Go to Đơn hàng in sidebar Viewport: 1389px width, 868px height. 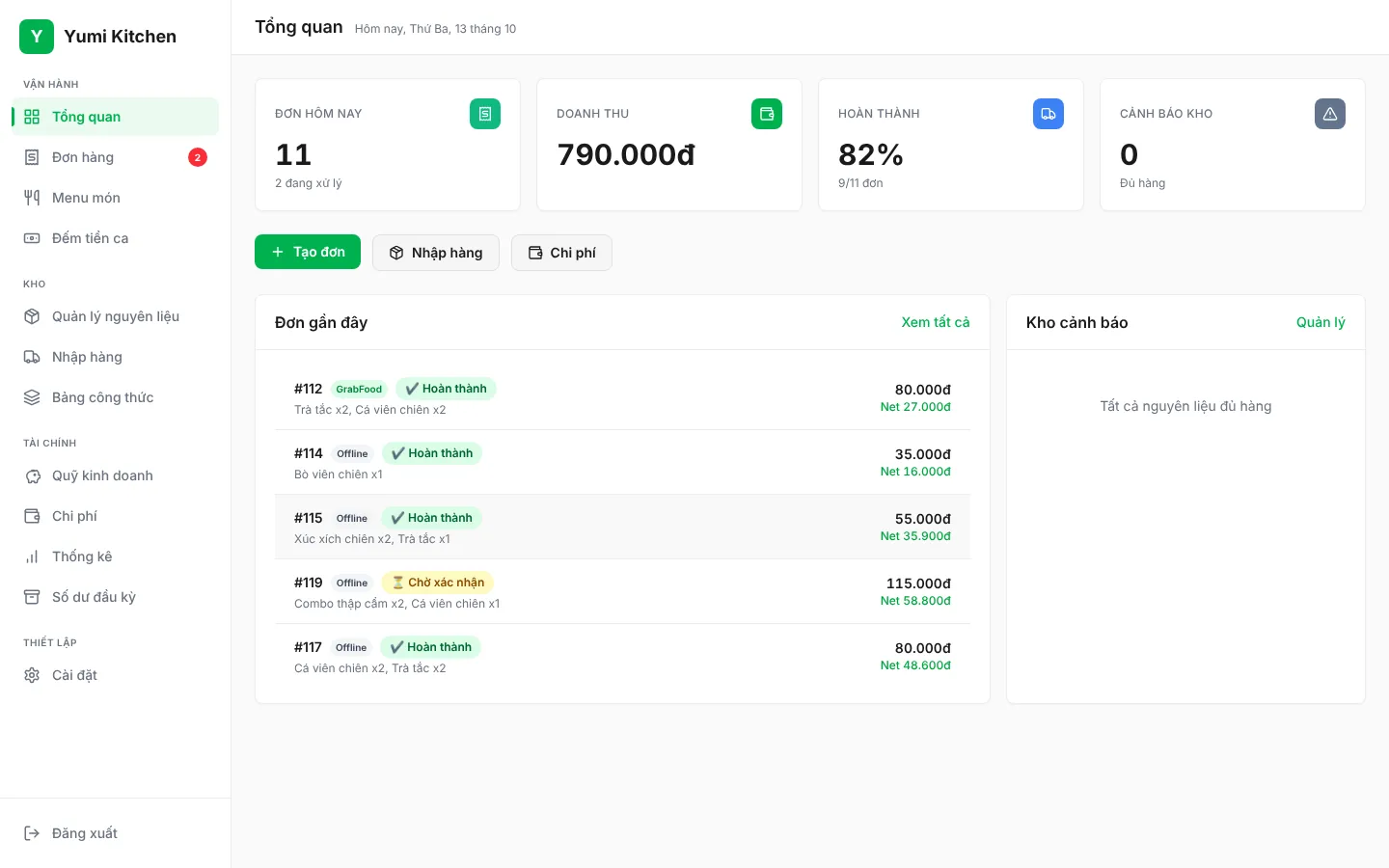[116, 157]
